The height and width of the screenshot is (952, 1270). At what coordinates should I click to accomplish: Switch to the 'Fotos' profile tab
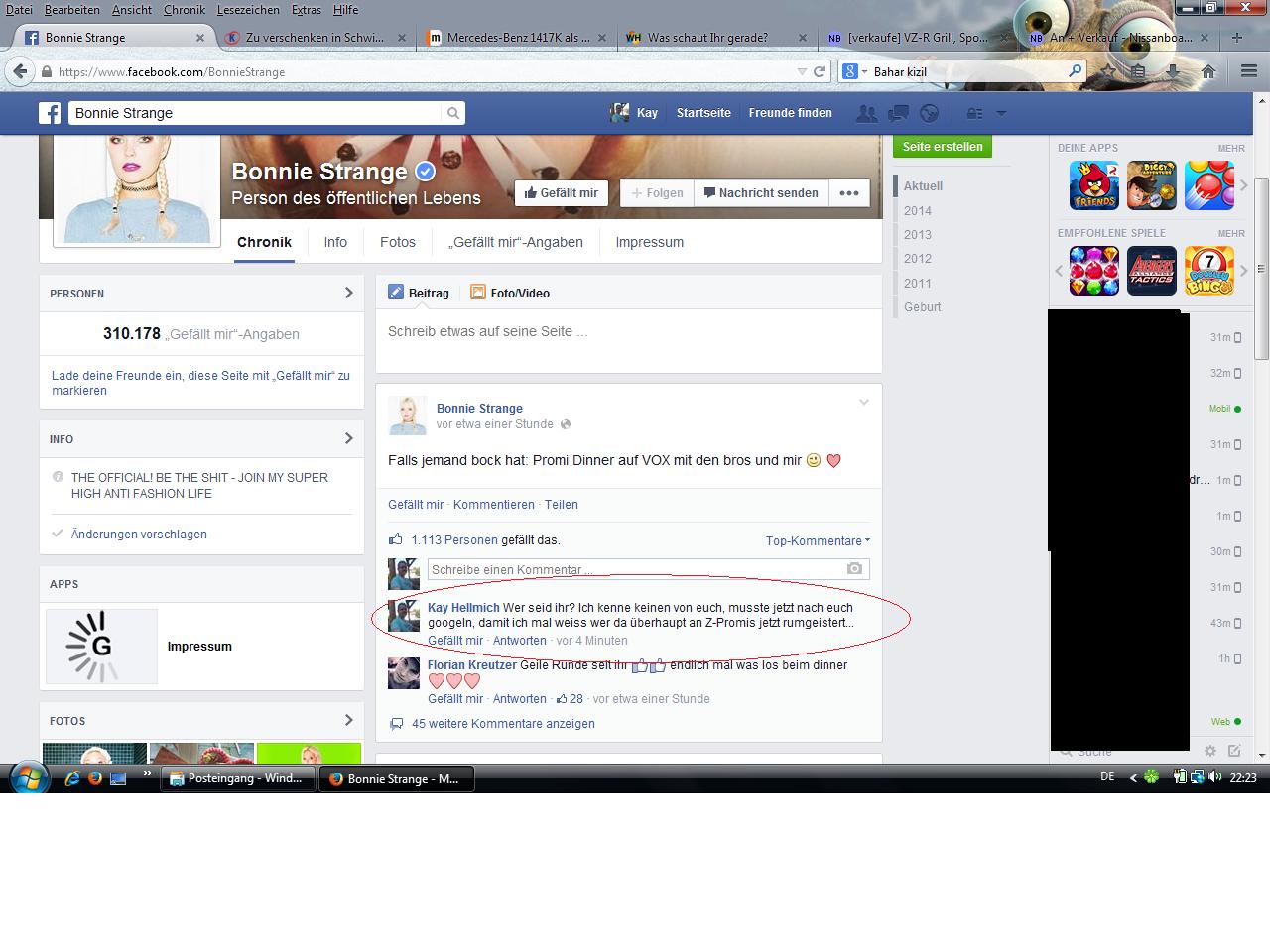[x=398, y=242]
